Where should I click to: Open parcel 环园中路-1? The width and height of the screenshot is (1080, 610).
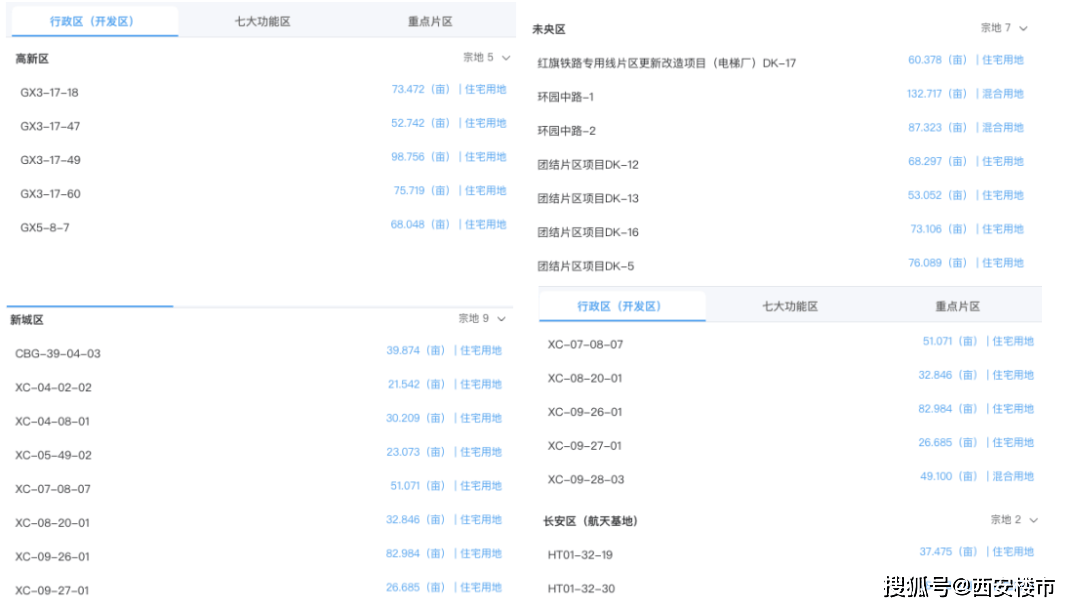tap(565, 96)
